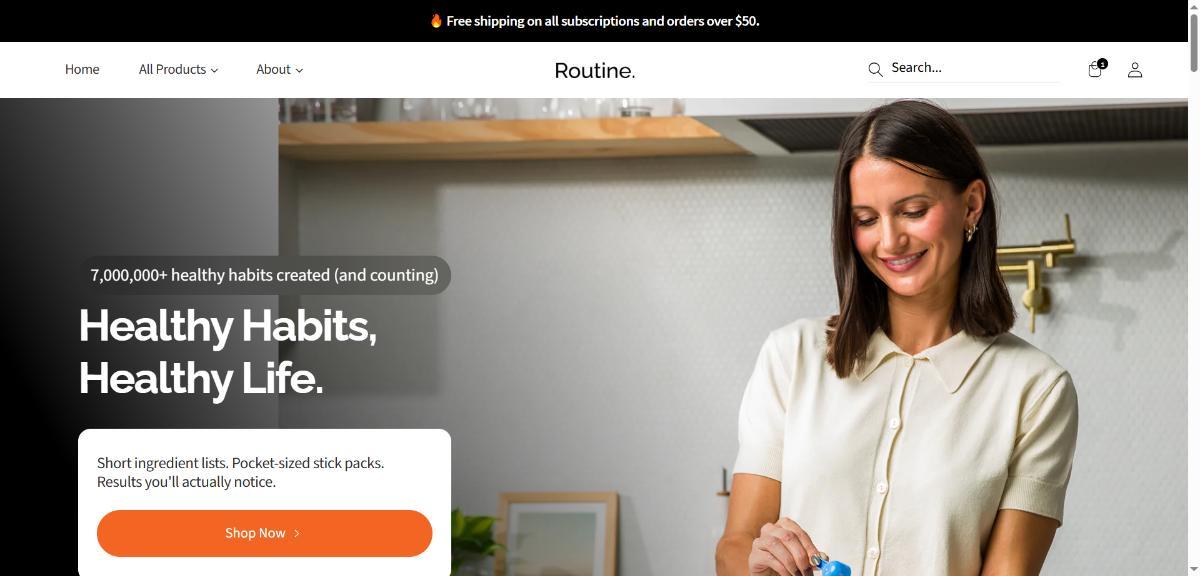Click the magnifying glass search icon
The width and height of the screenshot is (1200, 576).
[x=875, y=69]
